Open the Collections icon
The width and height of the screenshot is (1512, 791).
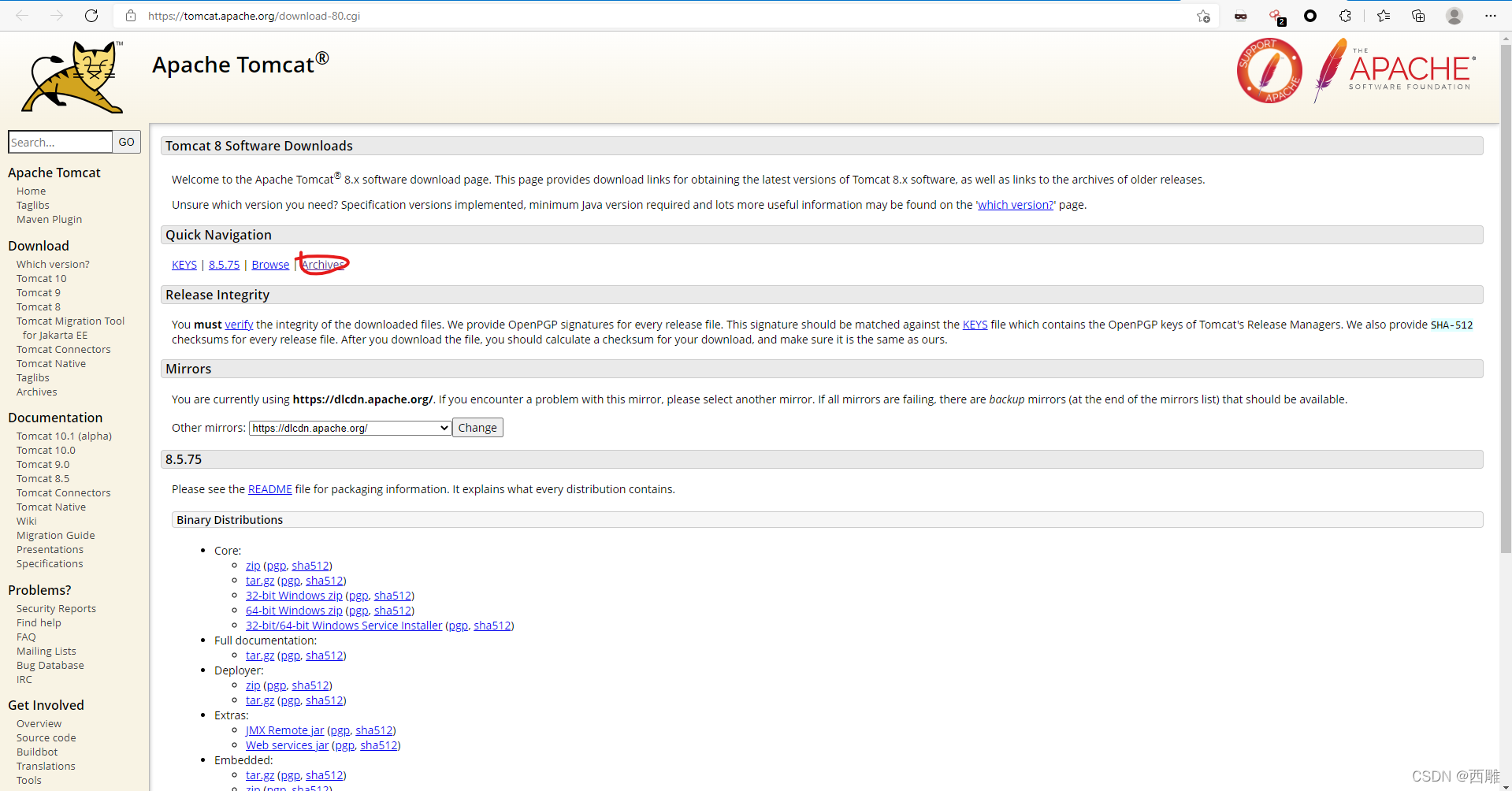1418,16
